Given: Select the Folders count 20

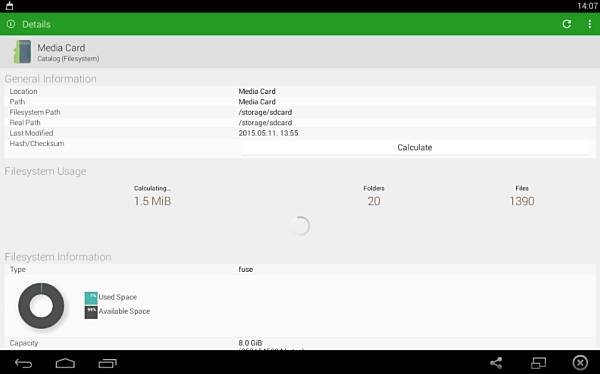Looking at the screenshot, I should [374, 201].
